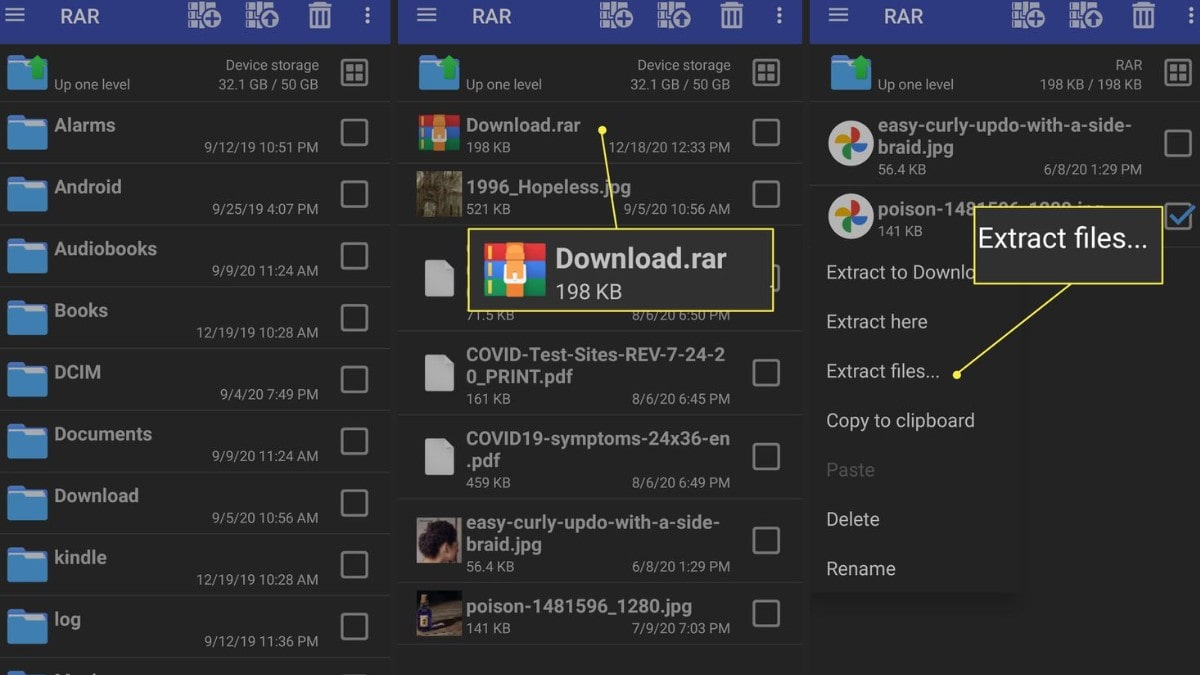This screenshot has width=1200, height=675.
Task: Check the log folder checkbox
Action: [x=354, y=627]
